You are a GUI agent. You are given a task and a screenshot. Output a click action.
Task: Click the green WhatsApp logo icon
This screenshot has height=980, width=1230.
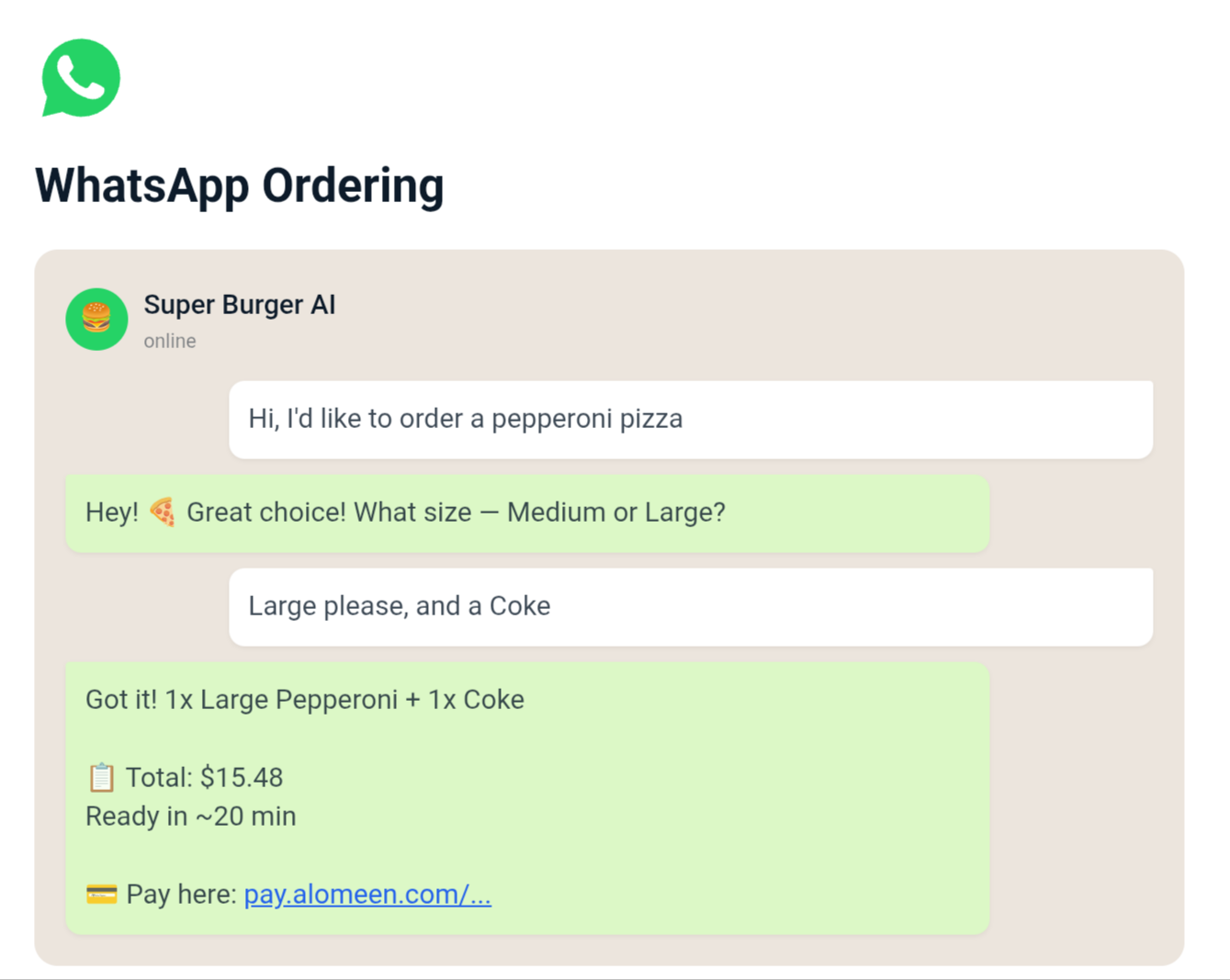pos(81,78)
